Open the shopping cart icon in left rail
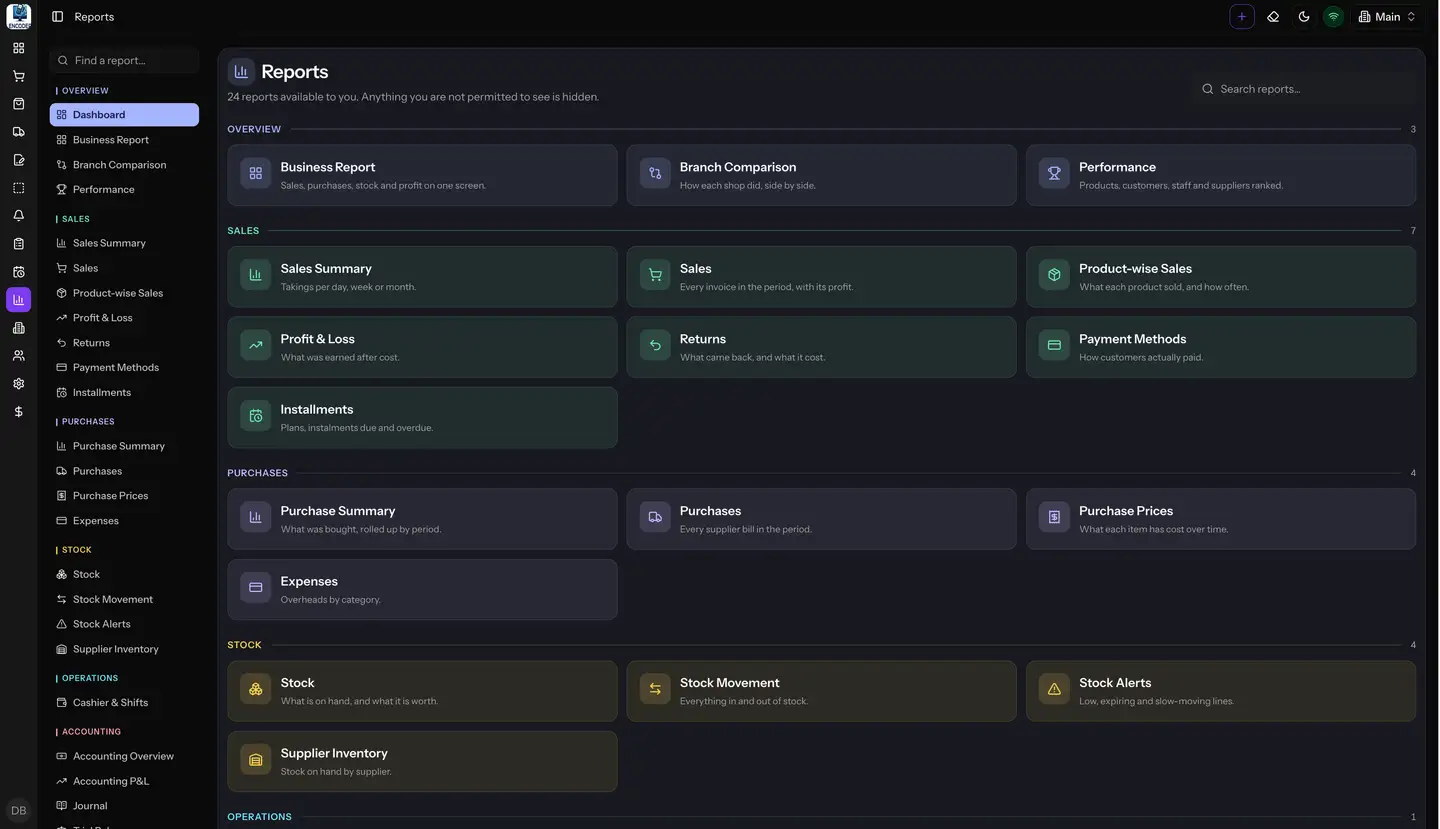 [18, 76]
